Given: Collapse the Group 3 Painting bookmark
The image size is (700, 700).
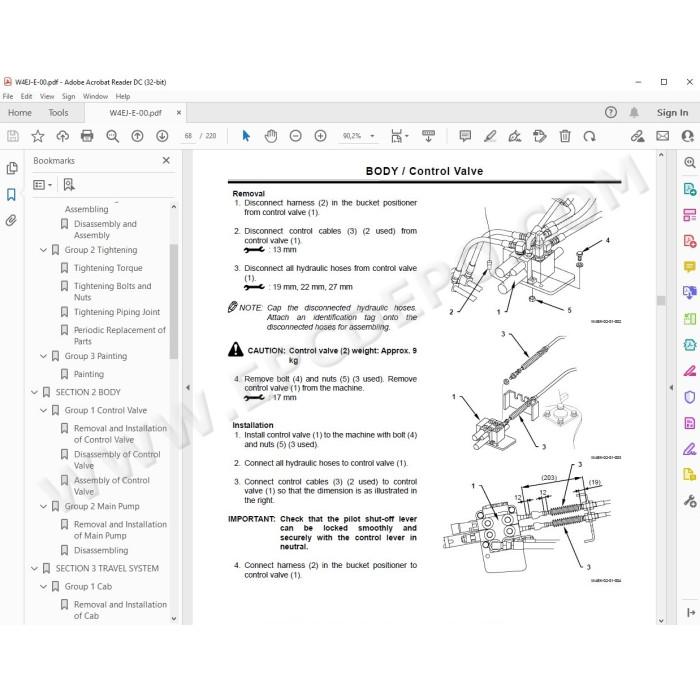Looking at the screenshot, I should [43, 356].
